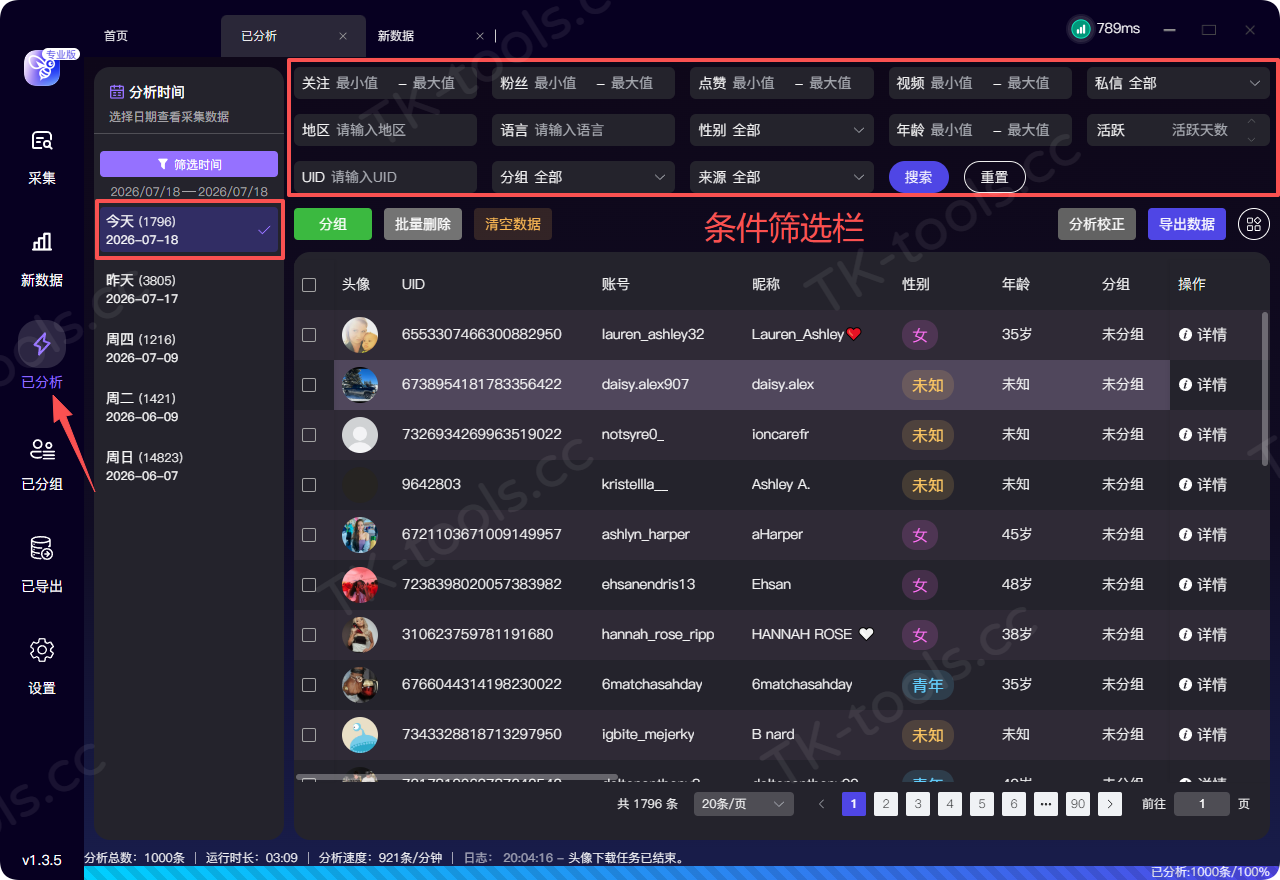Switch to the 新数据 tab

tap(396, 36)
